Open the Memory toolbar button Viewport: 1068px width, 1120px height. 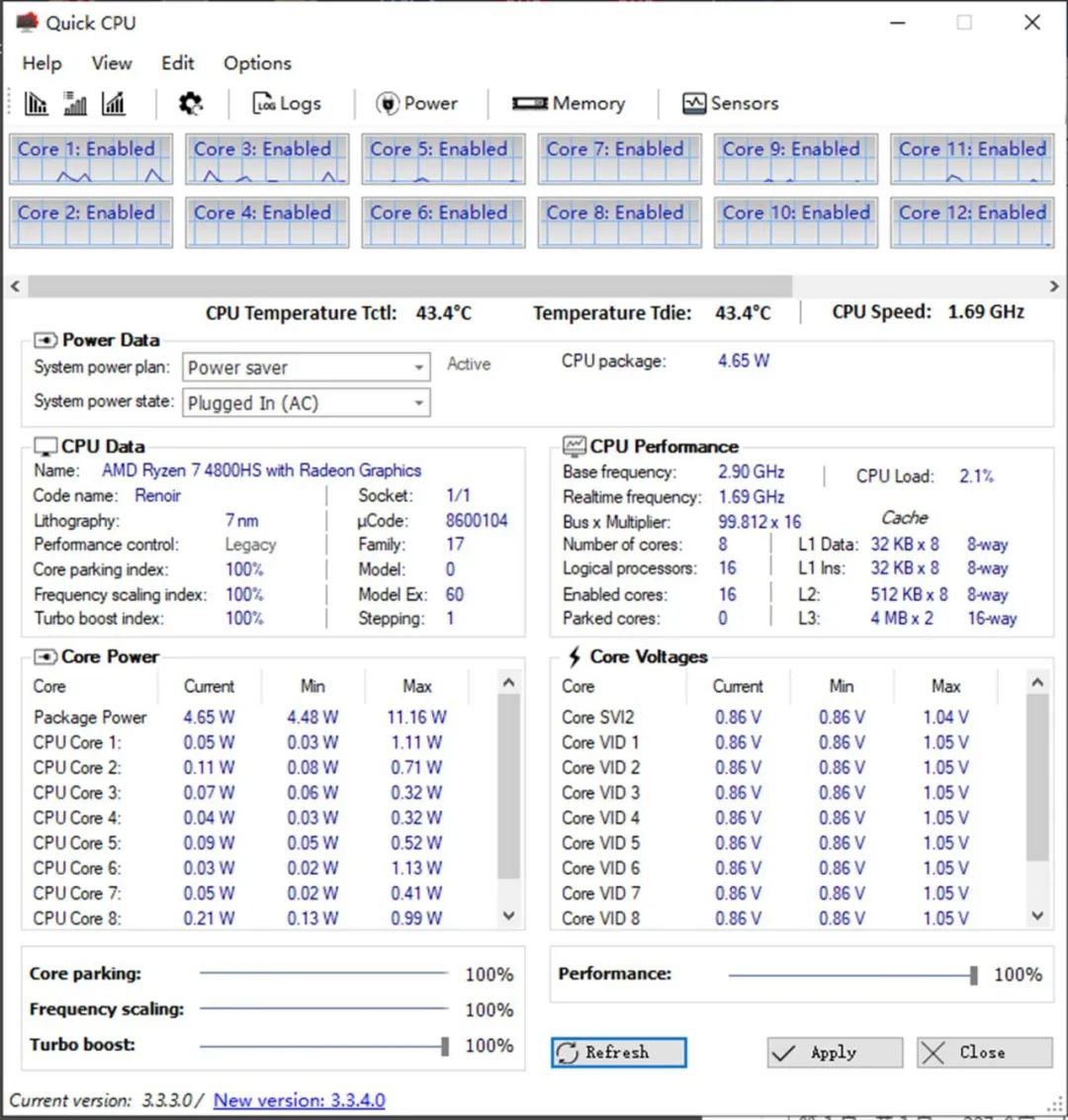(569, 104)
